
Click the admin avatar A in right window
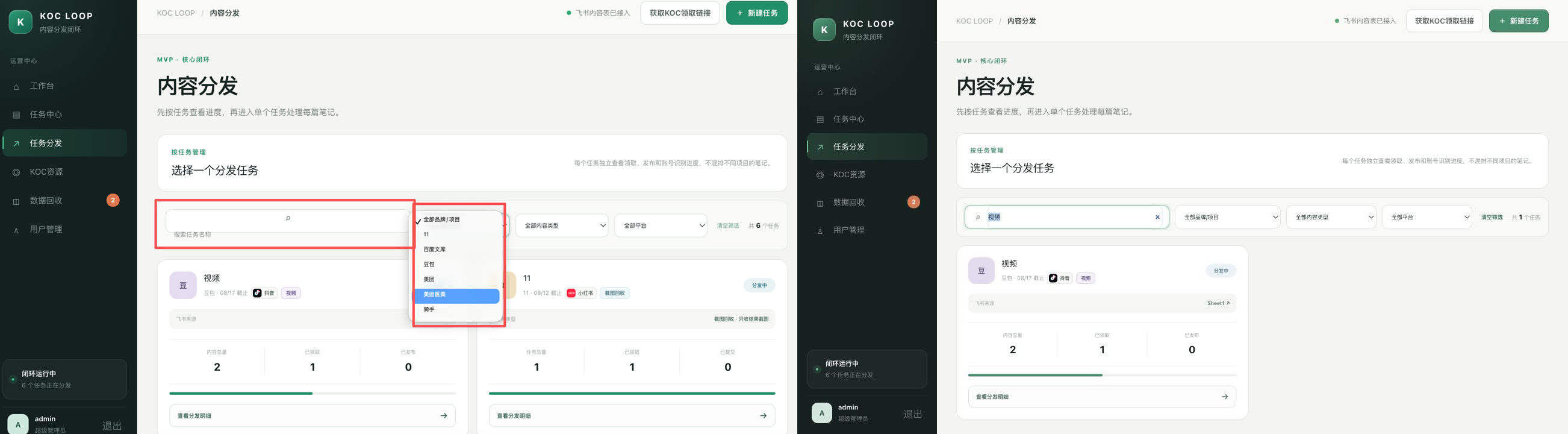(x=822, y=413)
